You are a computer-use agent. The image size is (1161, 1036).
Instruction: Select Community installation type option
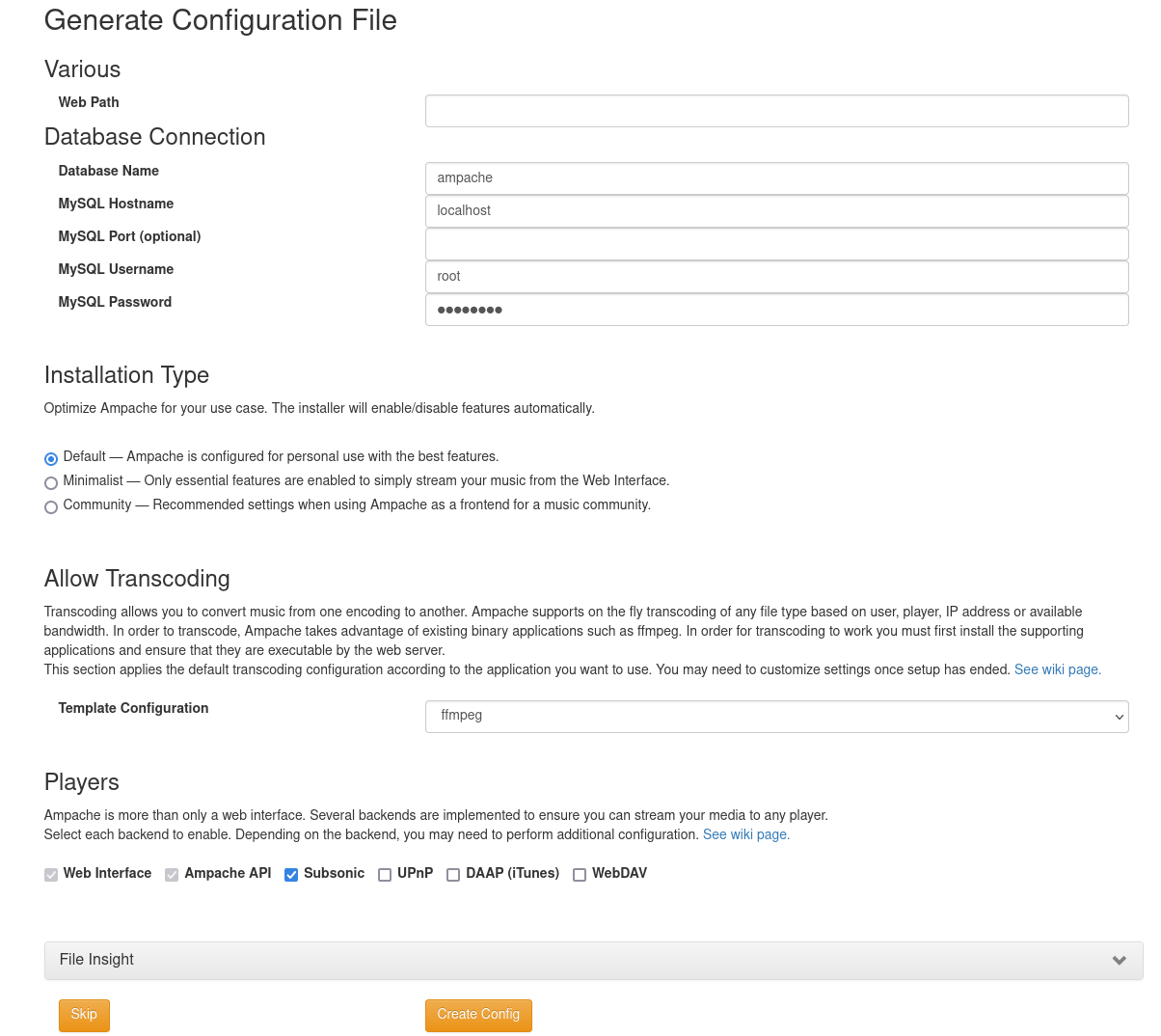tap(51, 507)
